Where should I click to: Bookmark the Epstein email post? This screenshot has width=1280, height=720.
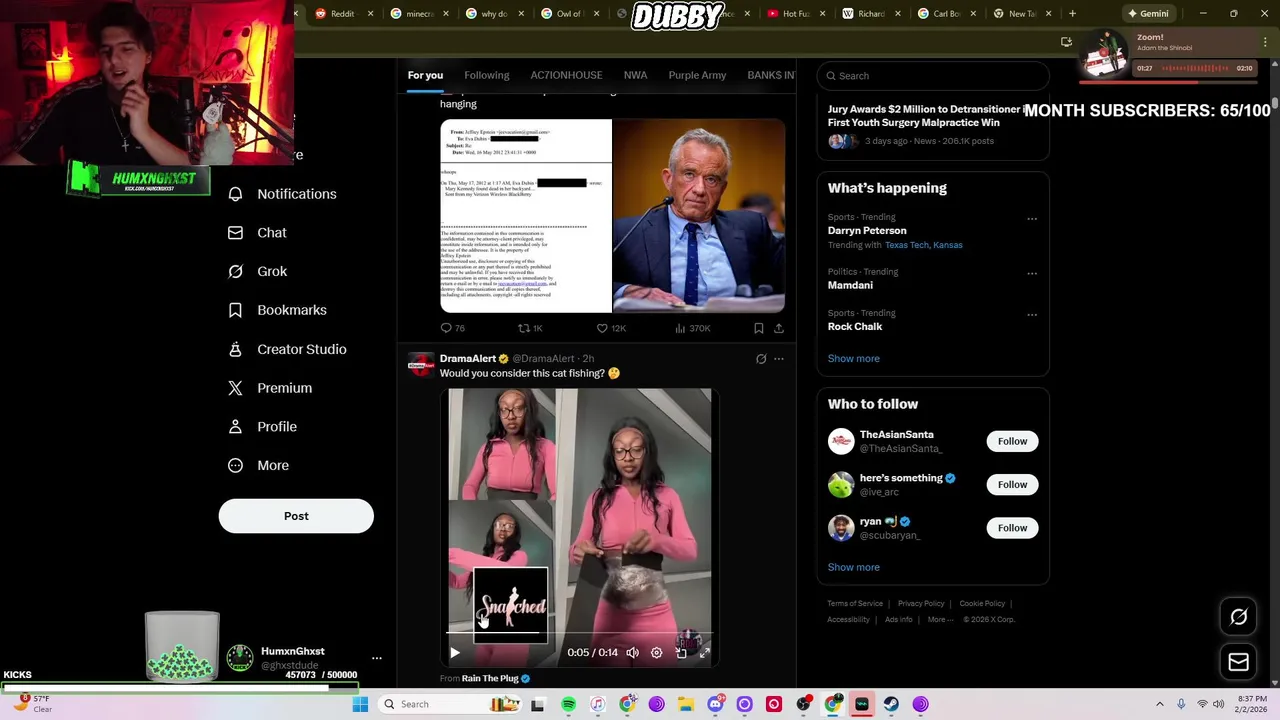click(x=759, y=328)
